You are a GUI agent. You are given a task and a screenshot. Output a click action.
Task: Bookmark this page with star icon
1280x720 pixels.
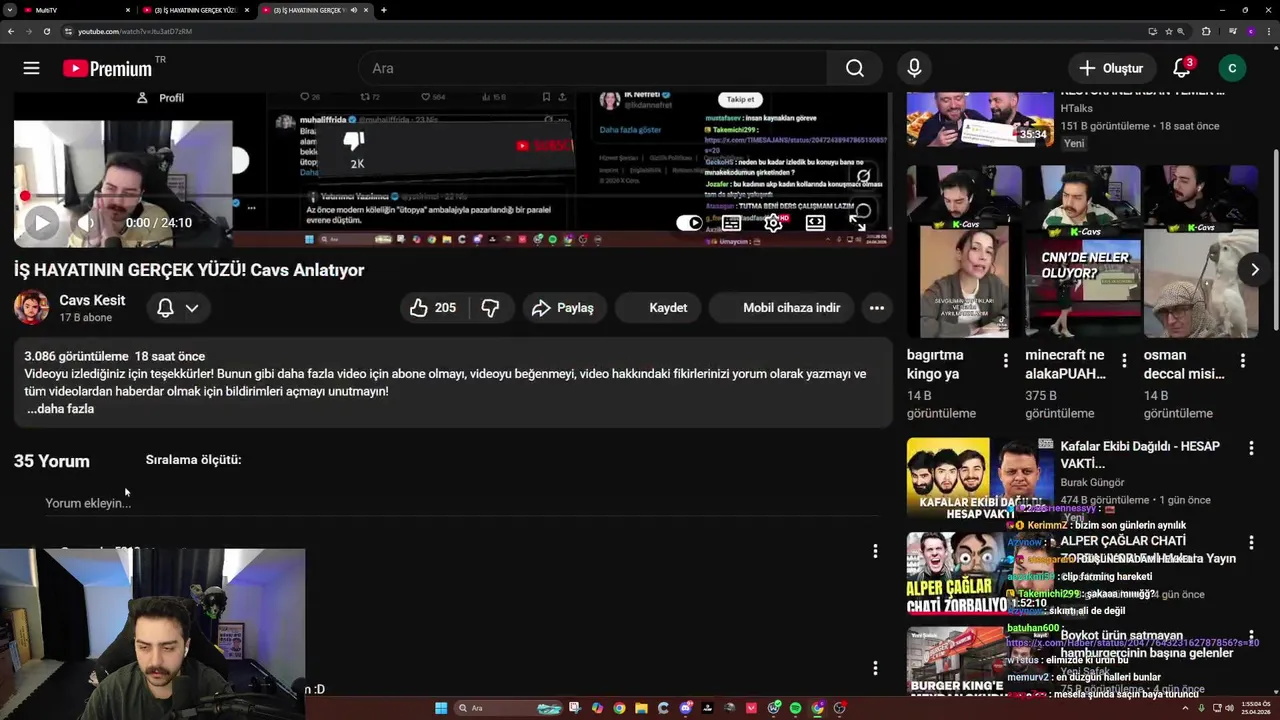(x=1168, y=31)
